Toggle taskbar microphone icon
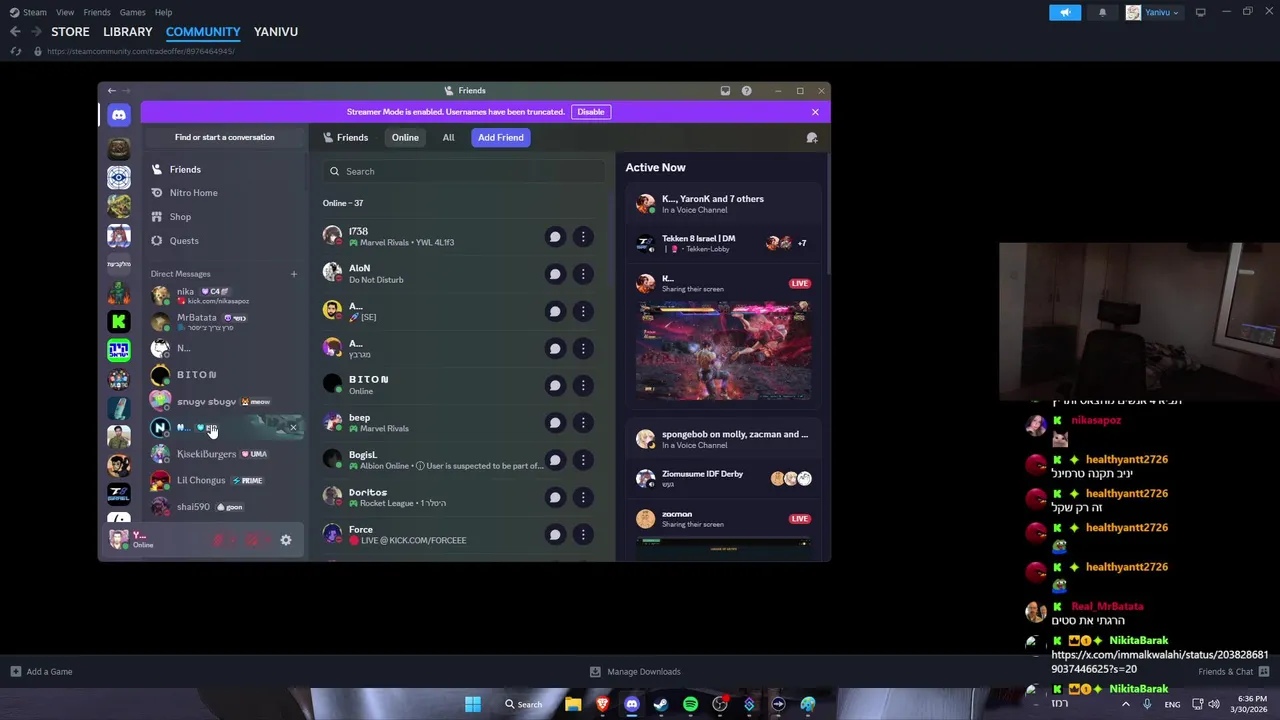 1147,704
